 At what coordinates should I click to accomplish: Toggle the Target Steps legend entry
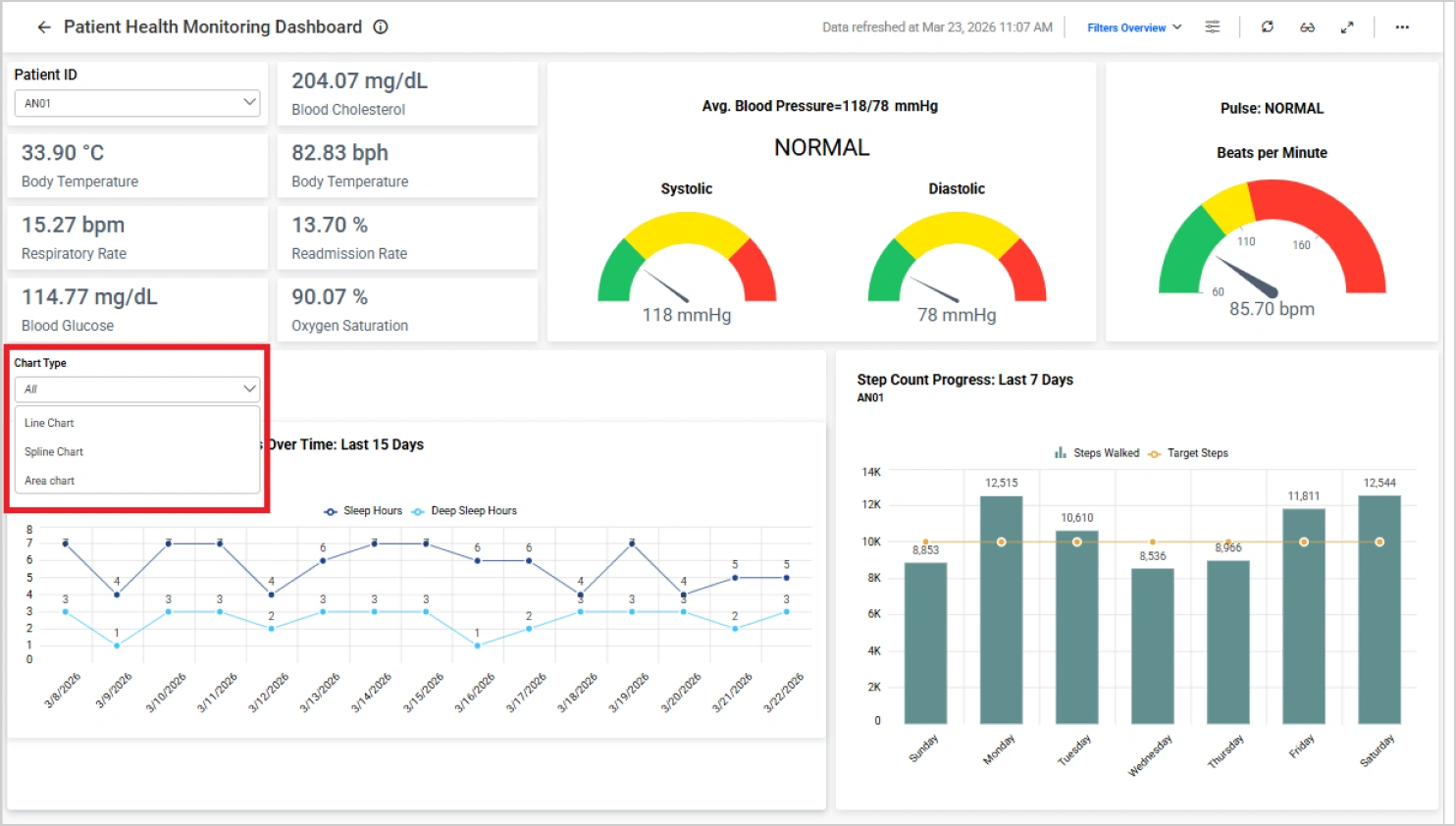(1188, 453)
